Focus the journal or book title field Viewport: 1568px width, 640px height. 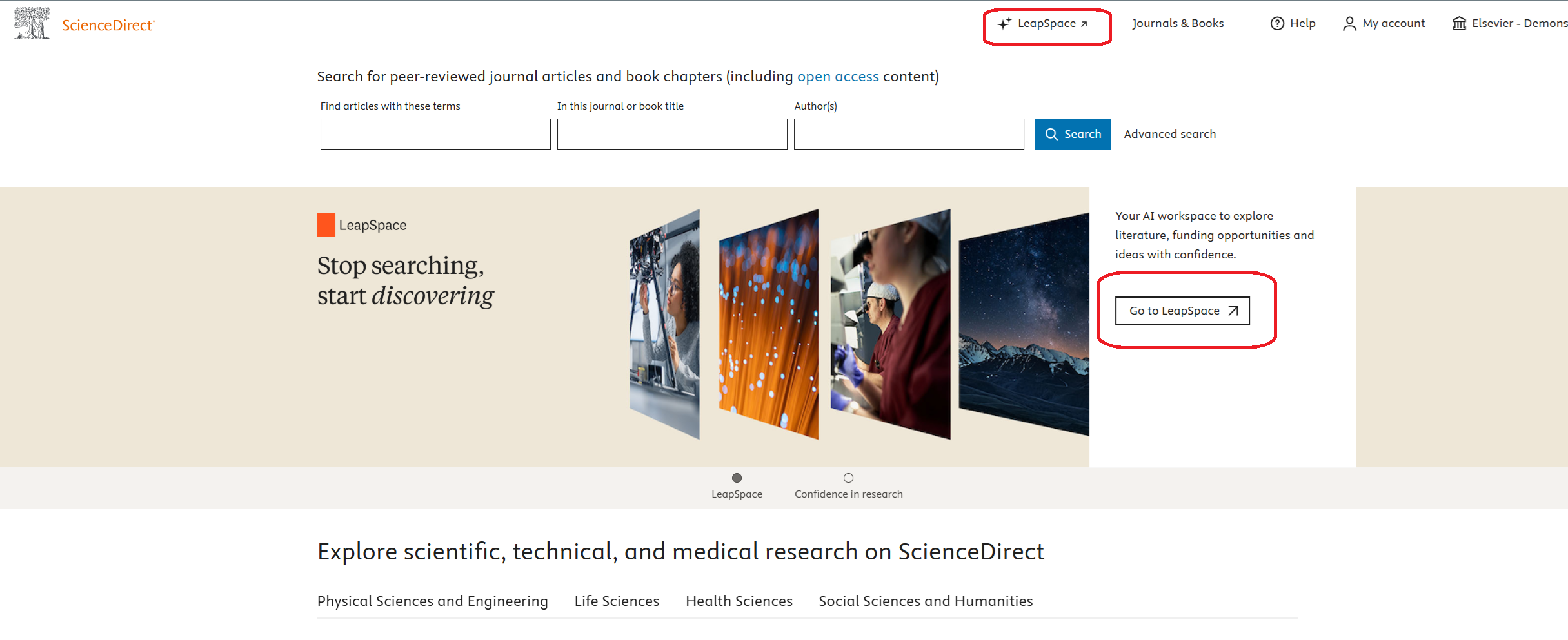coord(672,134)
